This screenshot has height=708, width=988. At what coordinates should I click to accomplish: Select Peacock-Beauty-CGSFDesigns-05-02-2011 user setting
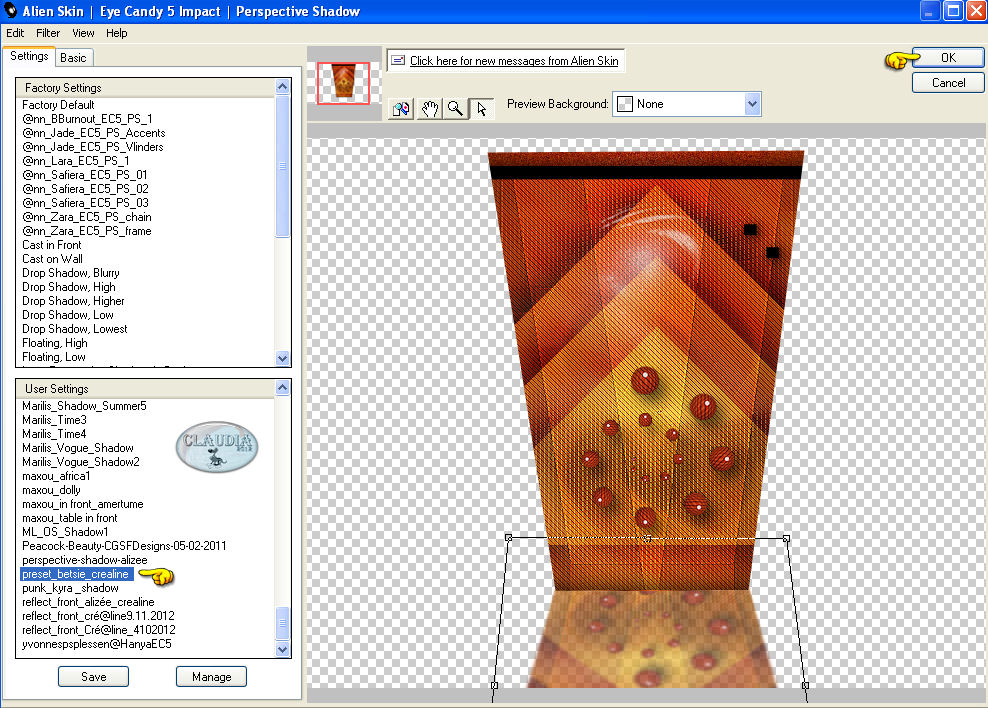click(x=124, y=545)
